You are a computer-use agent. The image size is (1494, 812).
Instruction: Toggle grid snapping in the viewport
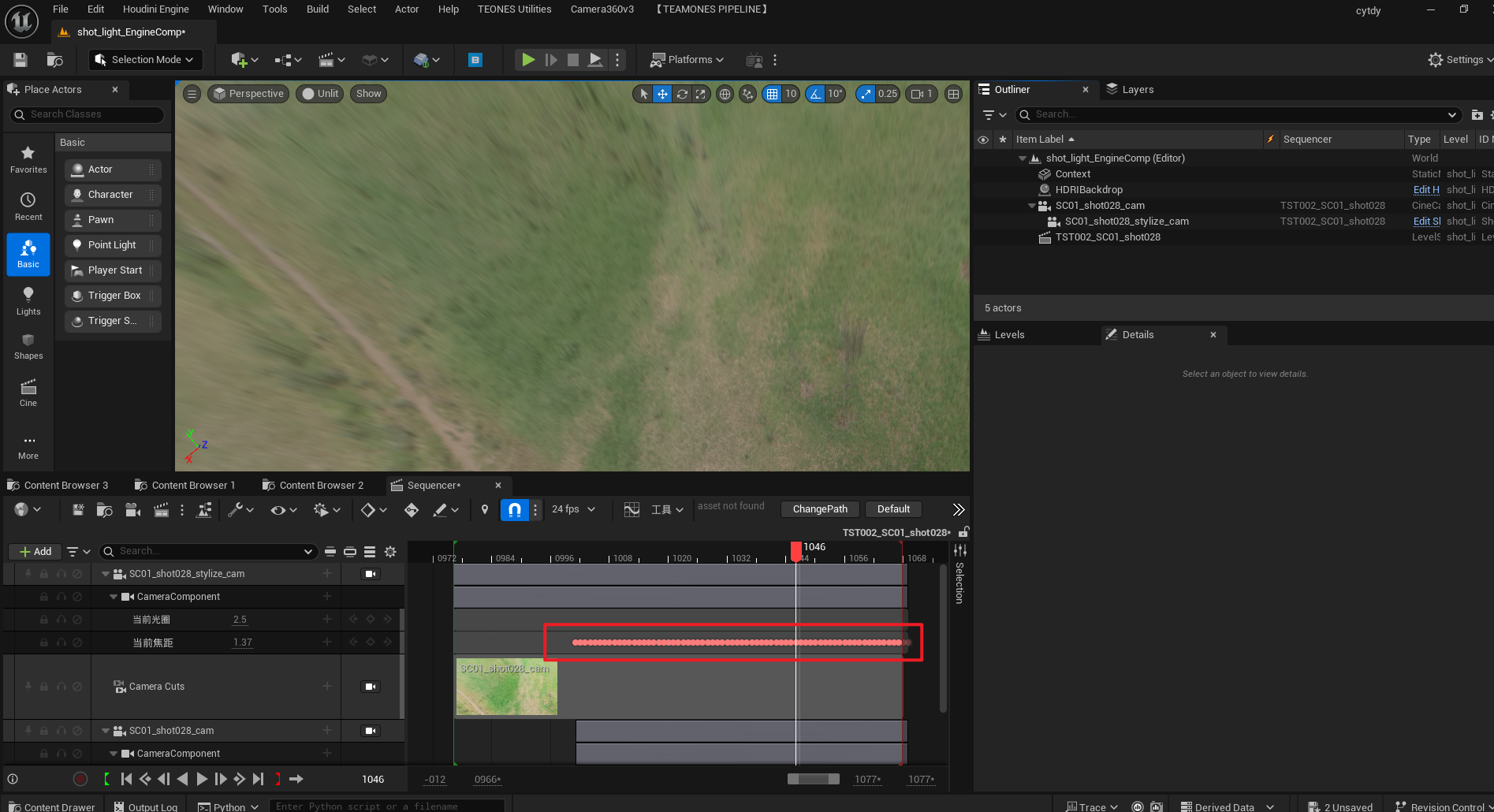tap(772, 94)
